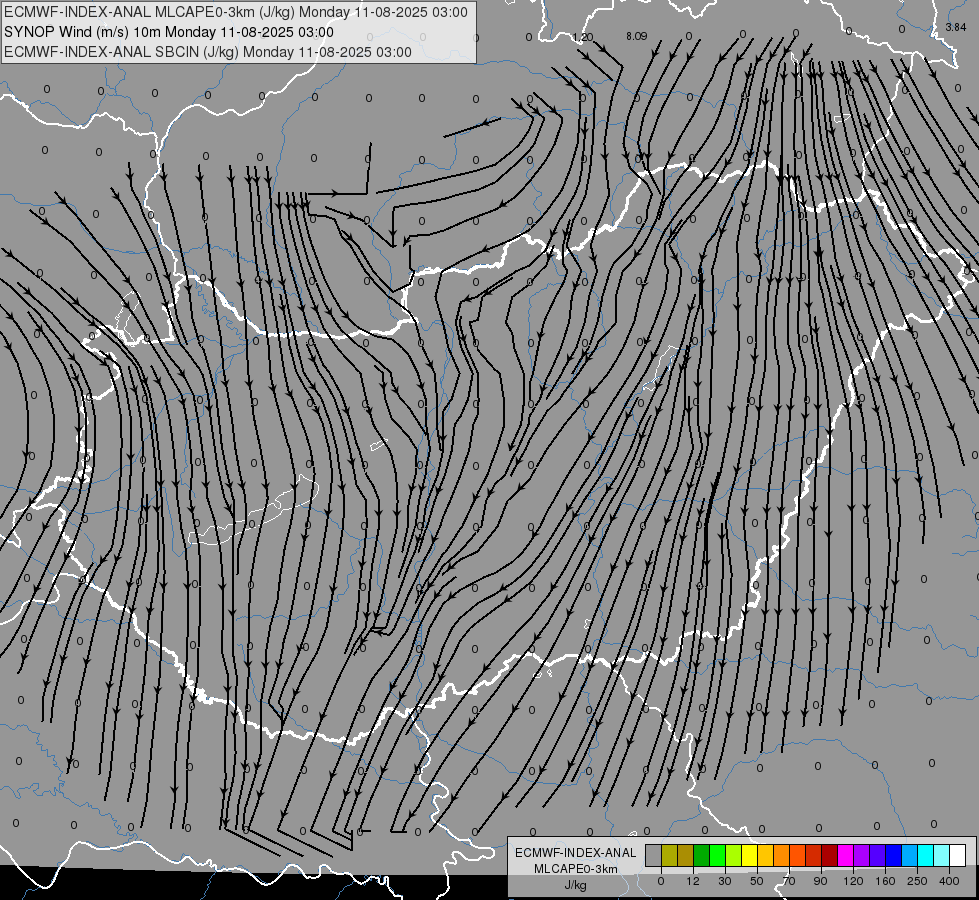Screen dimensions: 979x900
Task: Click the legend tick label 90
Action: pyautogui.click(x=821, y=881)
